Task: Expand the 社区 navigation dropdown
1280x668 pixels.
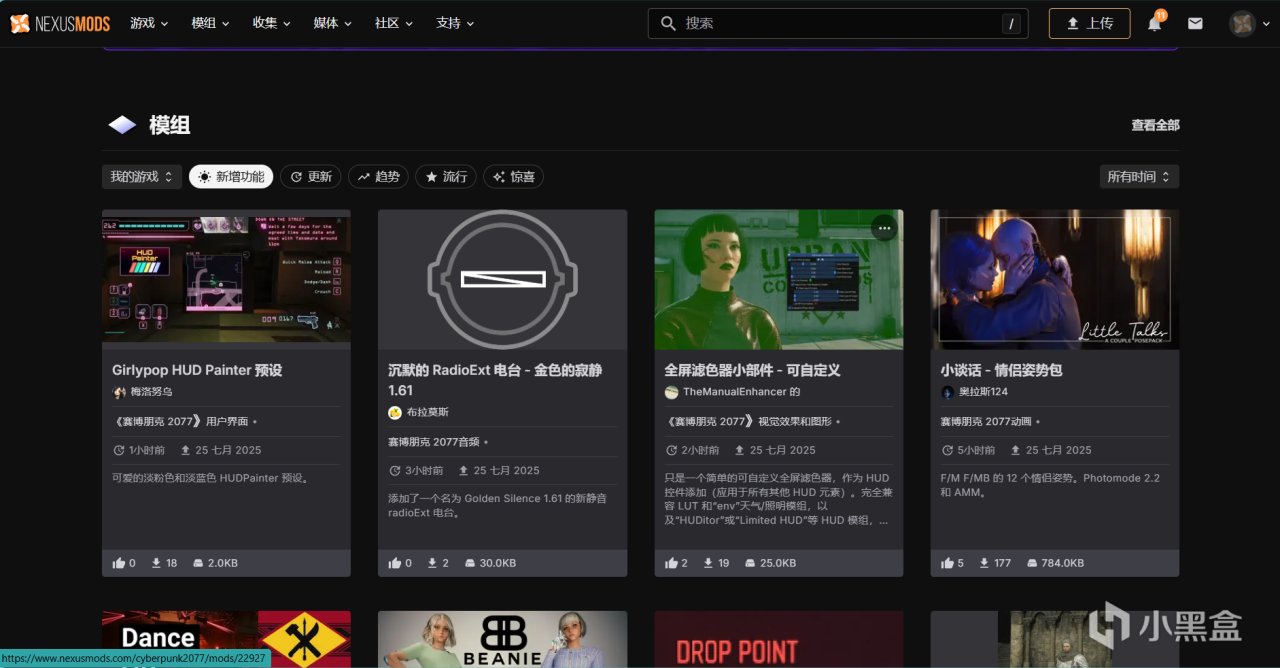Action: click(393, 23)
